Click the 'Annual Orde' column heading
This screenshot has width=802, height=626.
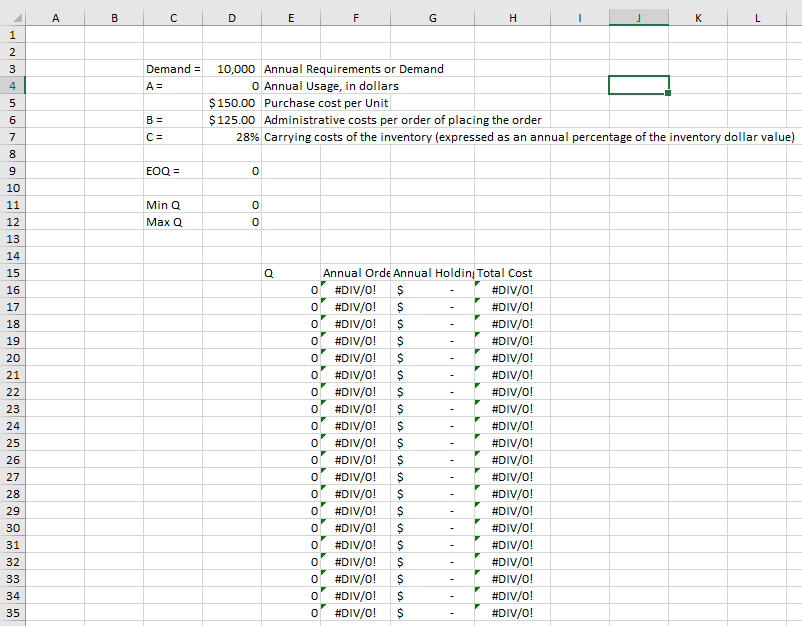(x=355, y=273)
